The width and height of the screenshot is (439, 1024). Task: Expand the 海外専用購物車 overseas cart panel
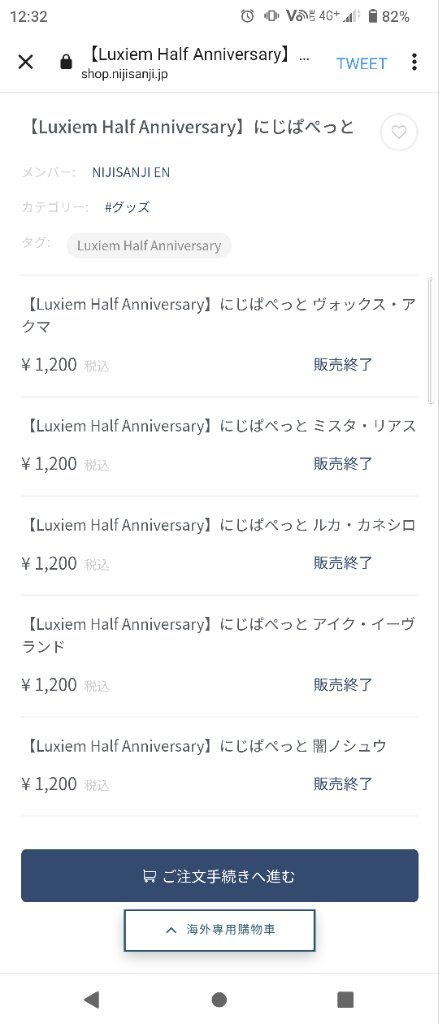[220, 930]
